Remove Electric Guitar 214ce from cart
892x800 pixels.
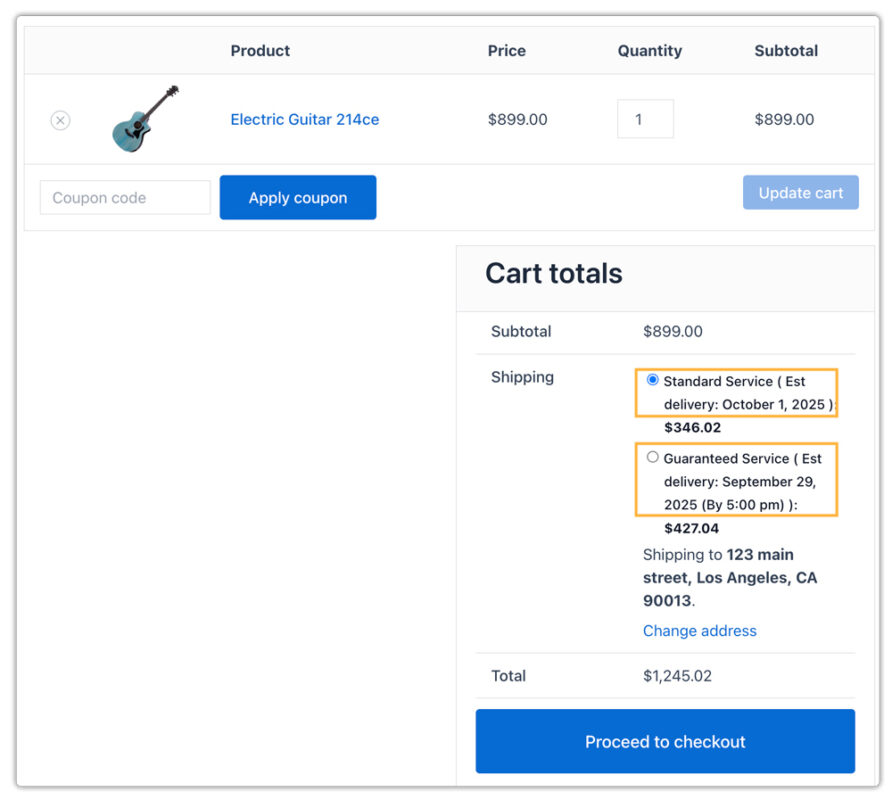tap(60, 120)
